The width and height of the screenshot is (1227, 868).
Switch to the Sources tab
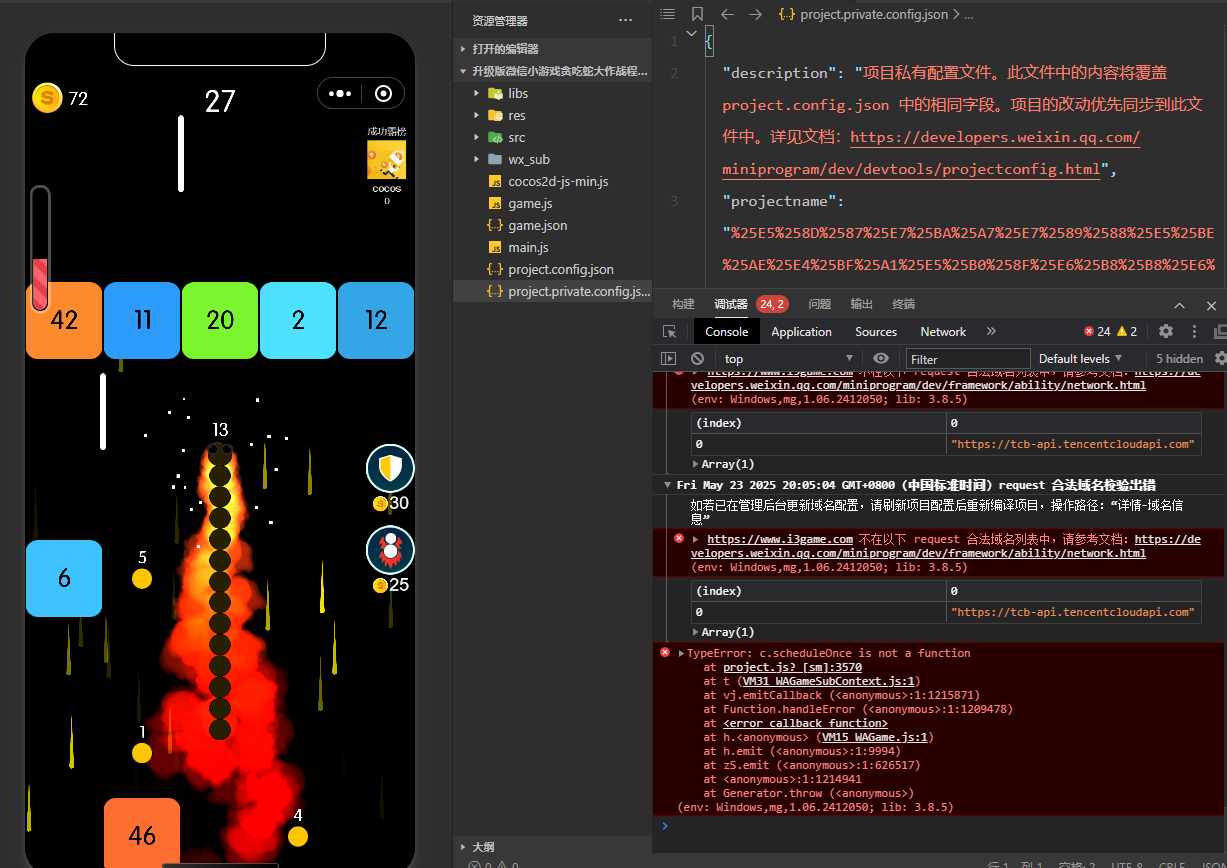click(x=875, y=332)
